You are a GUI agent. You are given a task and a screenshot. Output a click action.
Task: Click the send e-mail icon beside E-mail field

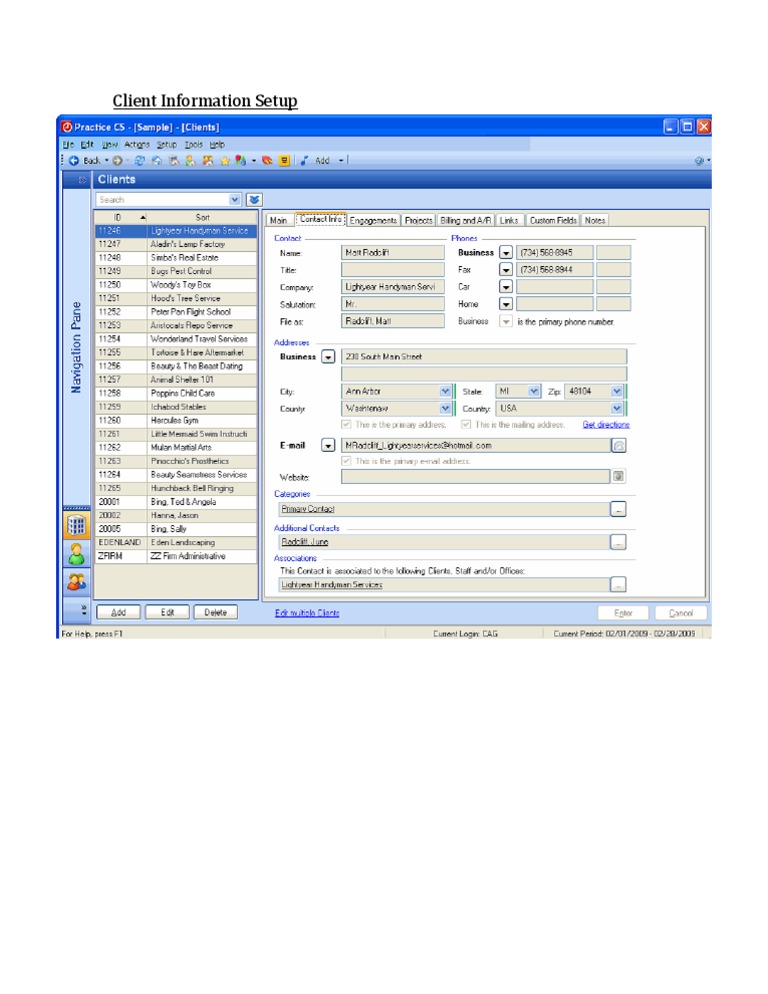pos(618,446)
